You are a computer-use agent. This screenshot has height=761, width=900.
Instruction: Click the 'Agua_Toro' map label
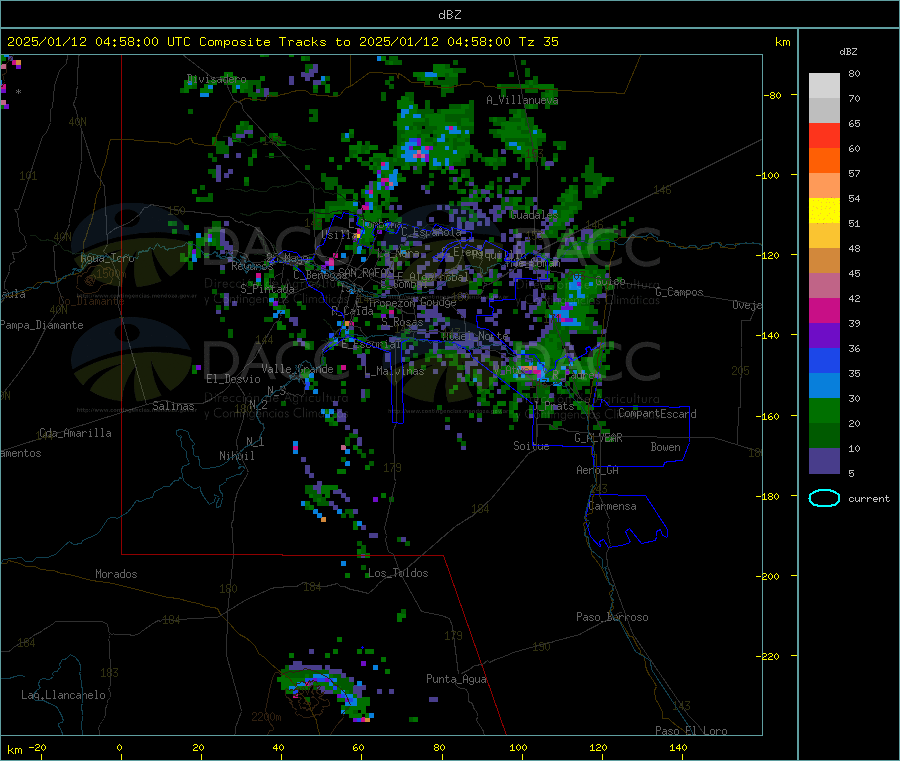coord(107,258)
